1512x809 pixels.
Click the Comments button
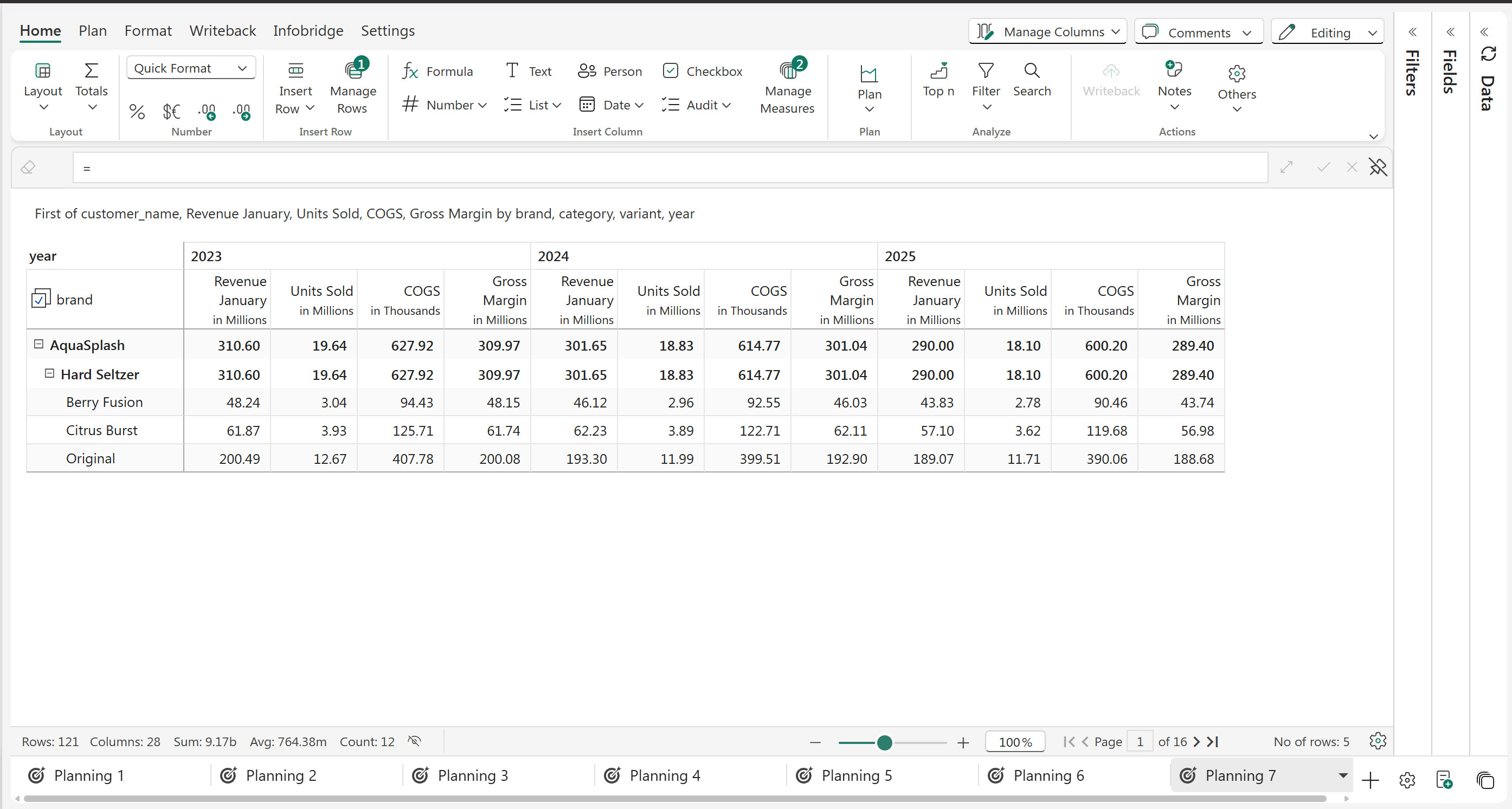(1198, 33)
